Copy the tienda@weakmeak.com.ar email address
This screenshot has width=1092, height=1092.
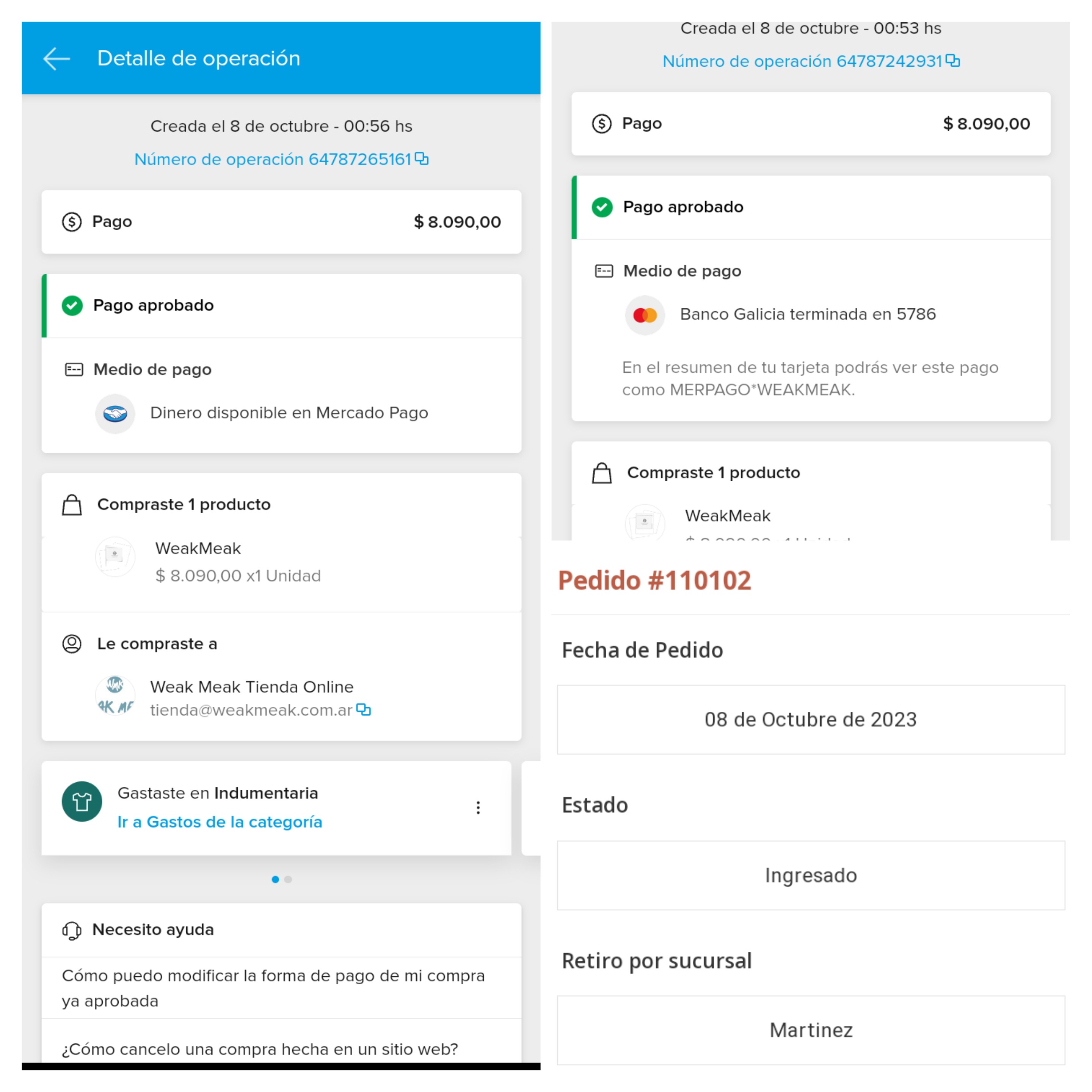364,709
